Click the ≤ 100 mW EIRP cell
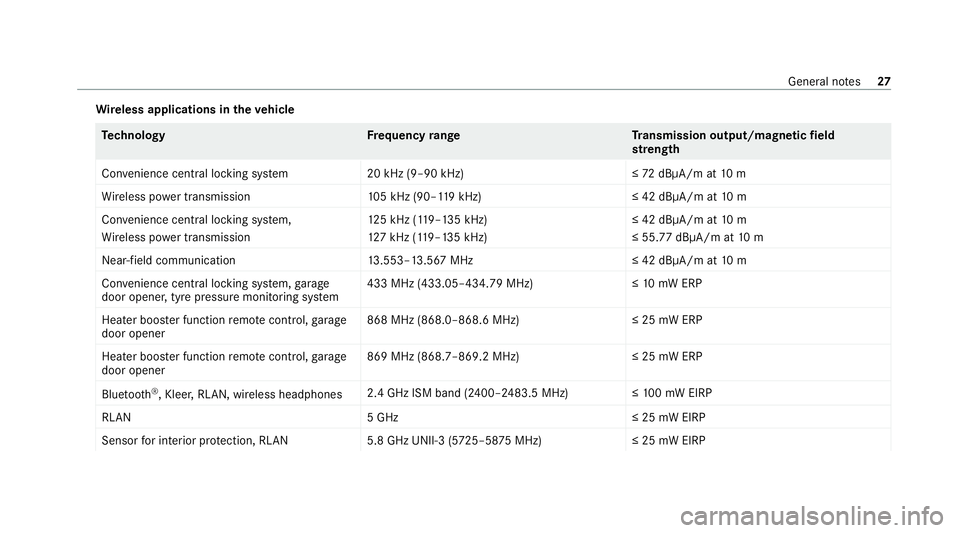The height and width of the screenshot is (533, 960). [672, 393]
